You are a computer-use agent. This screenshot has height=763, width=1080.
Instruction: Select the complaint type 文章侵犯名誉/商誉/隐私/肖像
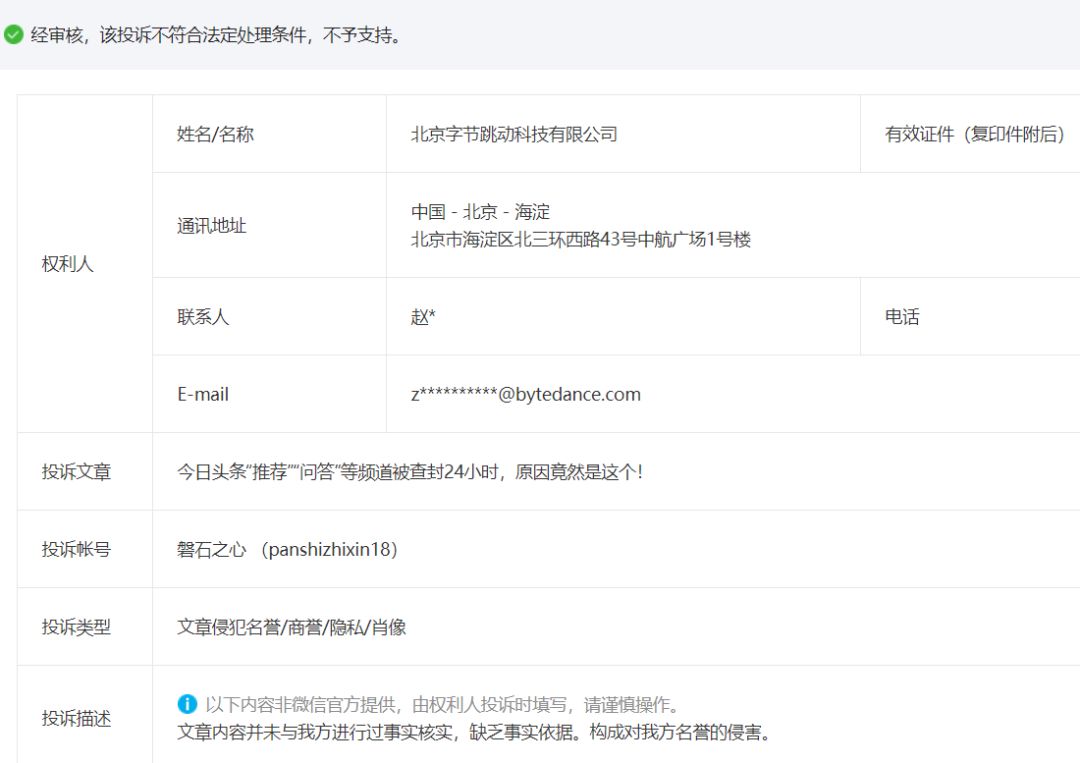290,627
